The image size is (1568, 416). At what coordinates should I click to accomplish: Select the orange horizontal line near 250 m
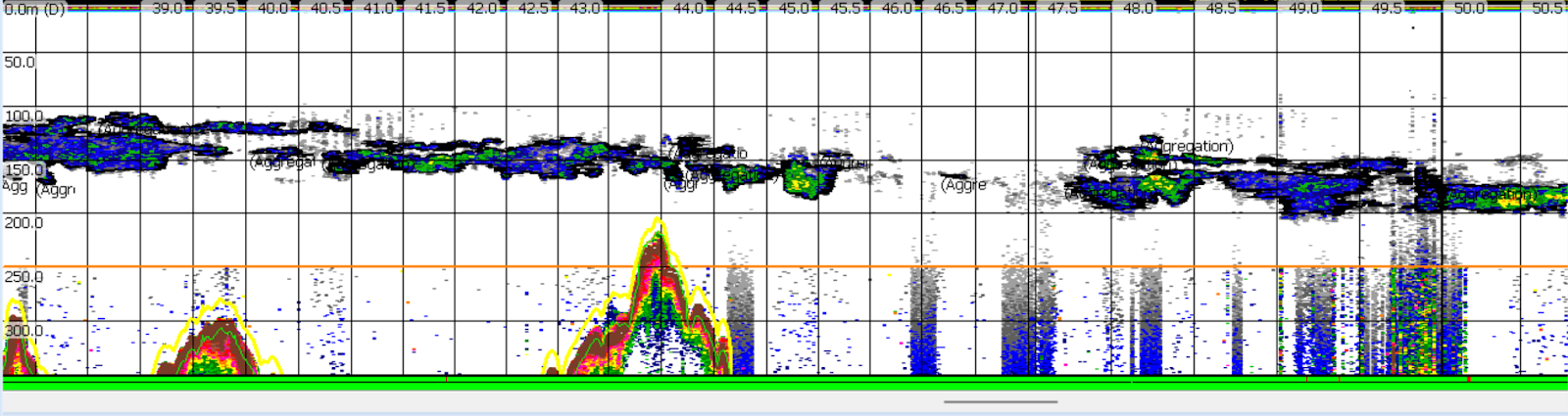point(784,266)
